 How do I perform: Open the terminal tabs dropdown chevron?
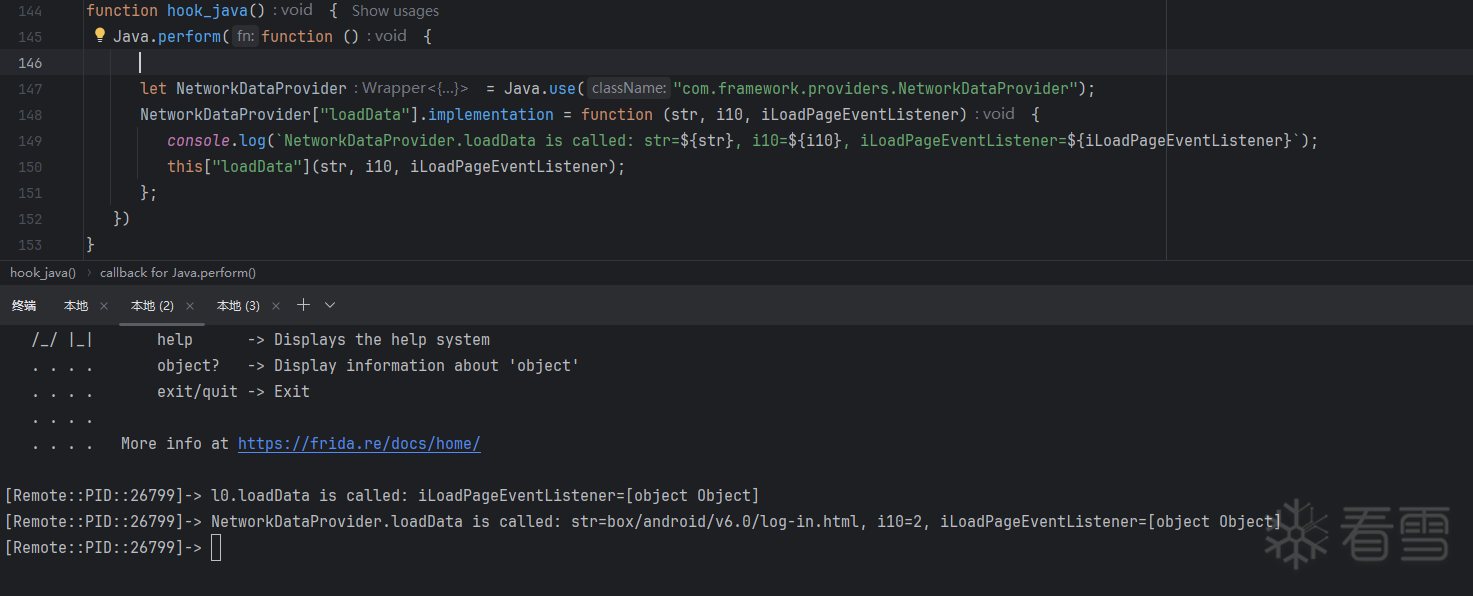[x=330, y=305]
